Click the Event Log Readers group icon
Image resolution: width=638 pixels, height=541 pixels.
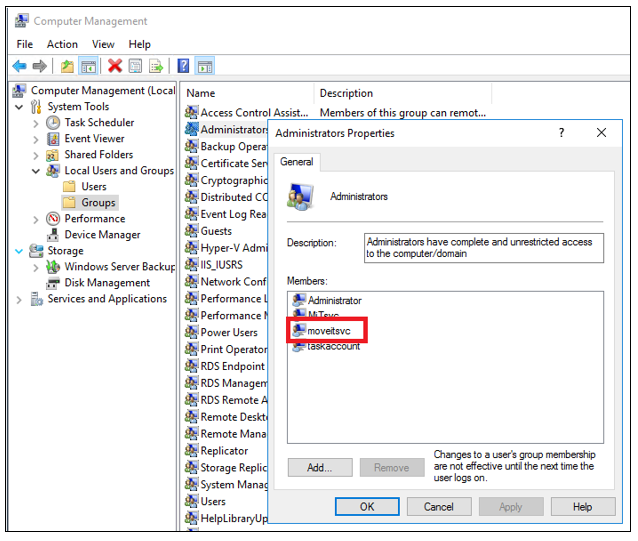click(191, 214)
